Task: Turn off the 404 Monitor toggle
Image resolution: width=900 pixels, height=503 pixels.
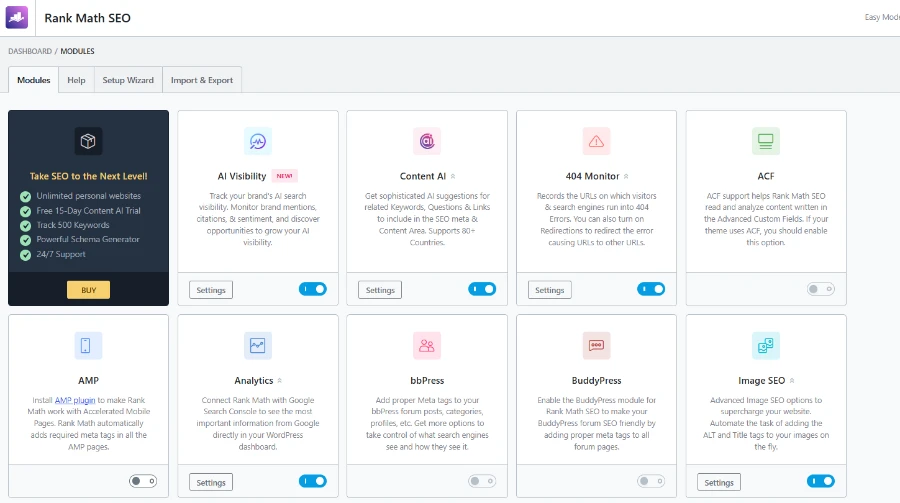Action: [651, 289]
